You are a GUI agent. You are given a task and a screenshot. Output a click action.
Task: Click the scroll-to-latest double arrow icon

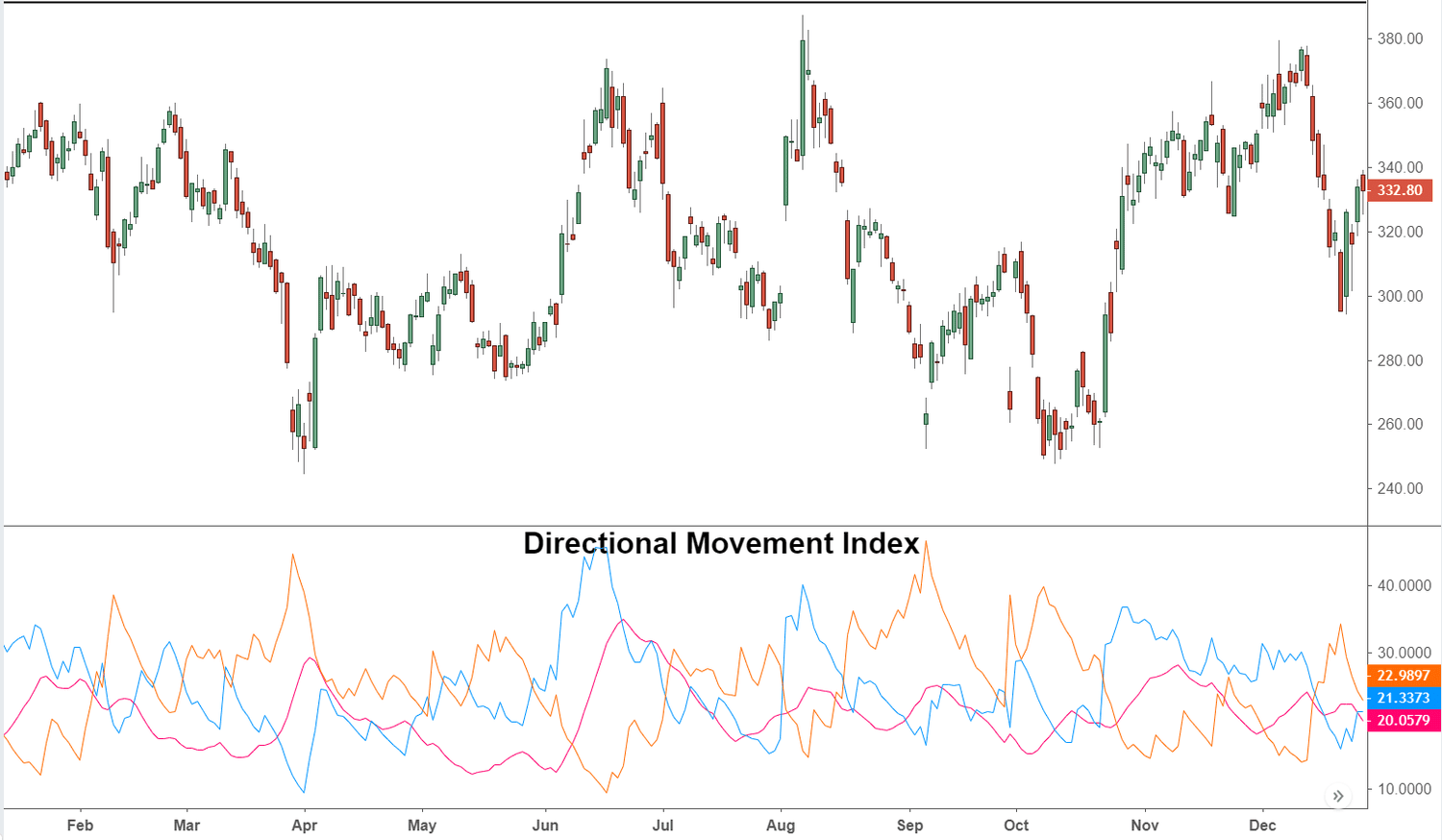click(x=1338, y=796)
